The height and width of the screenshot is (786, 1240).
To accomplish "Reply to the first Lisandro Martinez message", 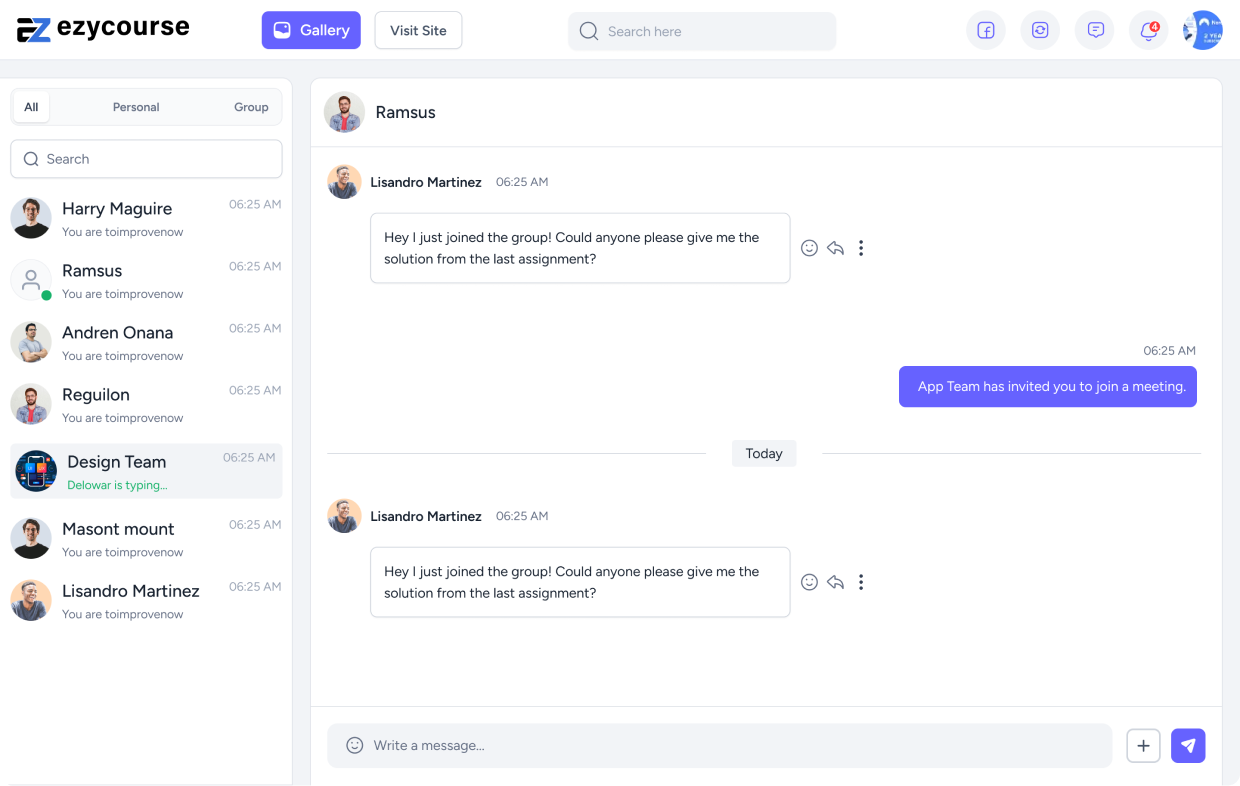I will [x=835, y=248].
